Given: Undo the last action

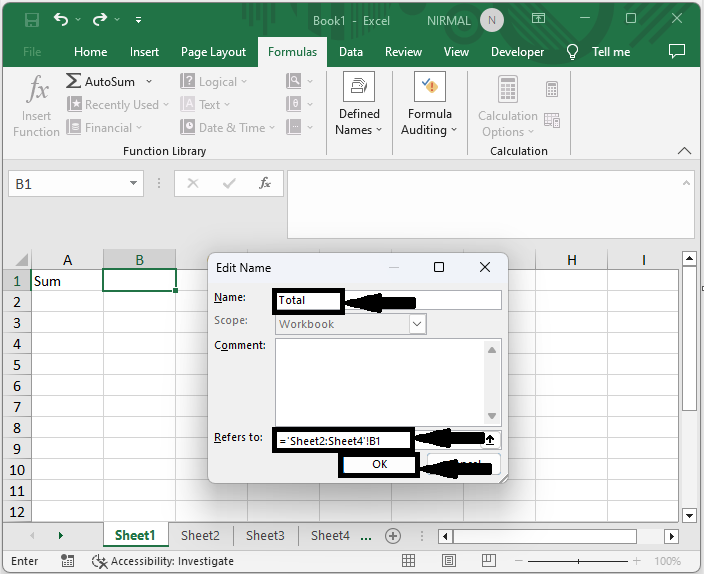Looking at the screenshot, I should coord(61,19).
